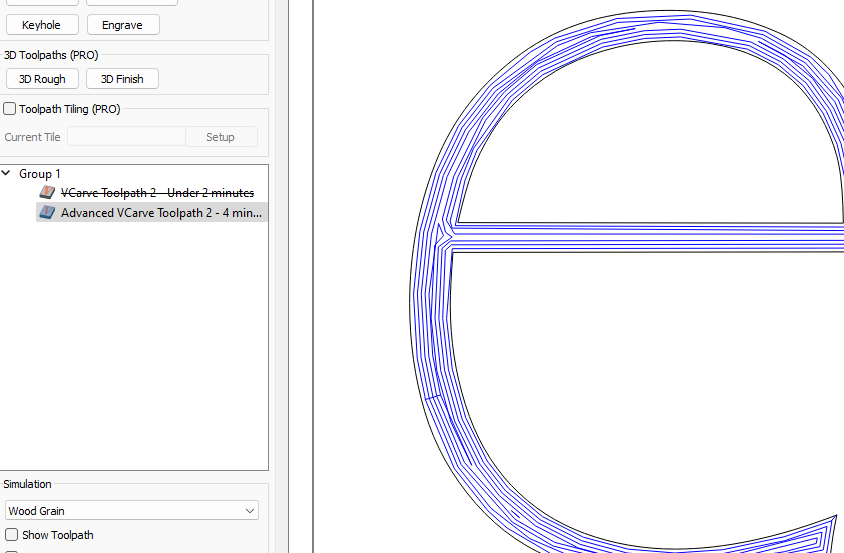The height and width of the screenshot is (553, 844).
Task: Select Advanced VCarve Toolpath 2 - 4 min row
Action: click(152, 212)
